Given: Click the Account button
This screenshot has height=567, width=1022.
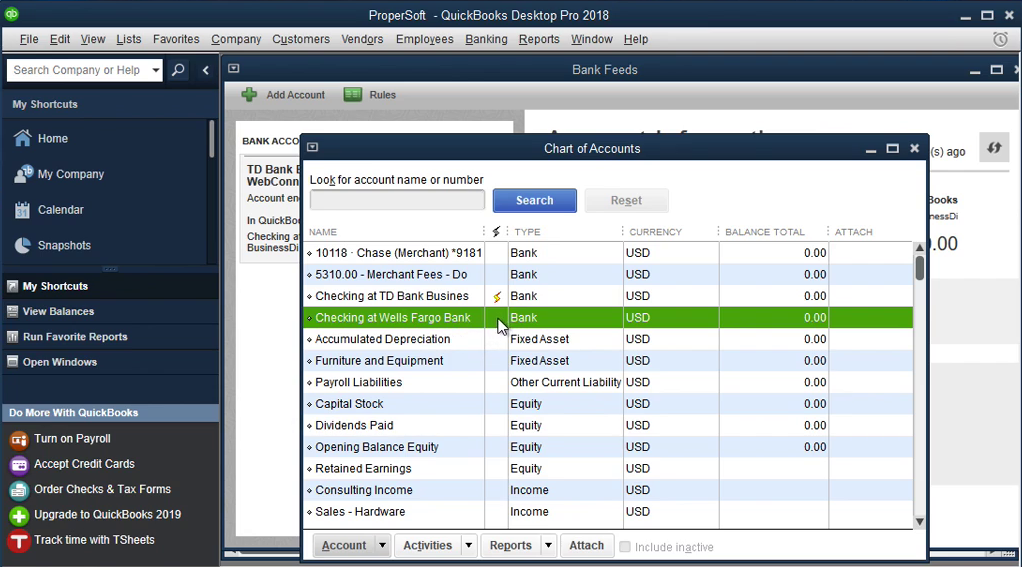Looking at the screenshot, I should pos(344,545).
